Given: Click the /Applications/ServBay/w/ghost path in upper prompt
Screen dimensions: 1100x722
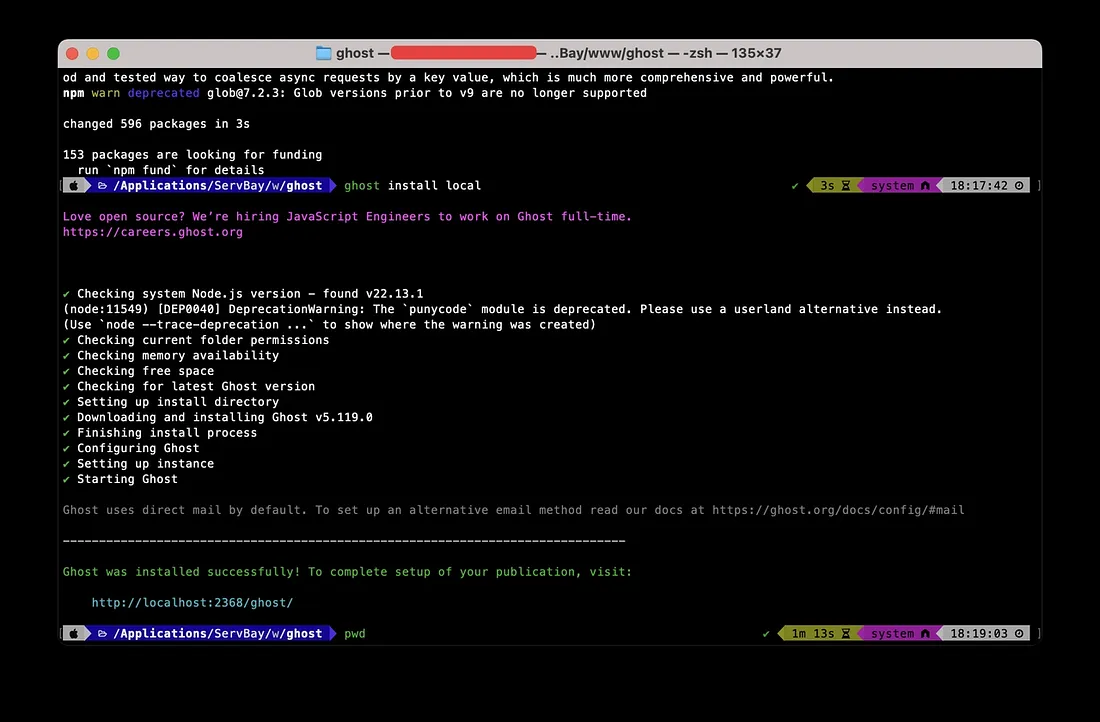Looking at the screenshot, I should click(x=217, y=186).
